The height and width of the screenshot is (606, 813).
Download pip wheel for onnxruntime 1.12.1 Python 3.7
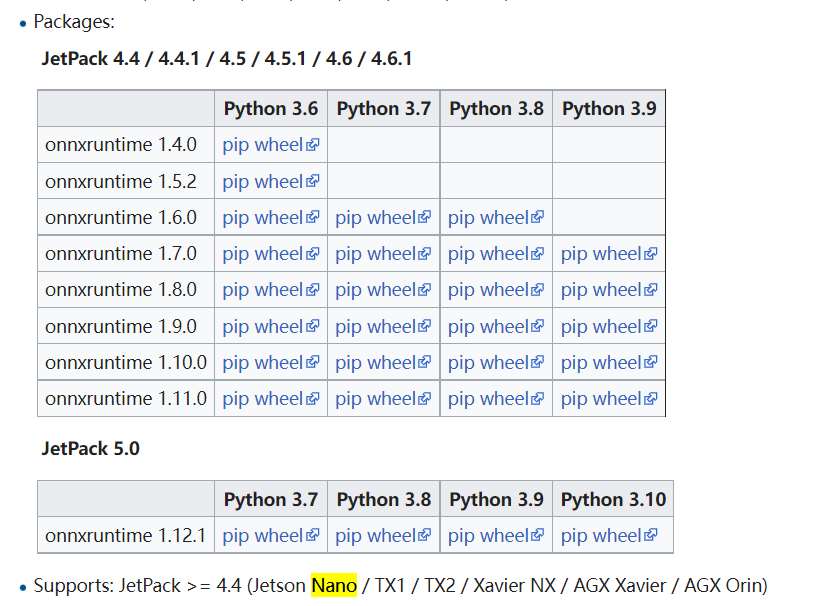(262, 535)
